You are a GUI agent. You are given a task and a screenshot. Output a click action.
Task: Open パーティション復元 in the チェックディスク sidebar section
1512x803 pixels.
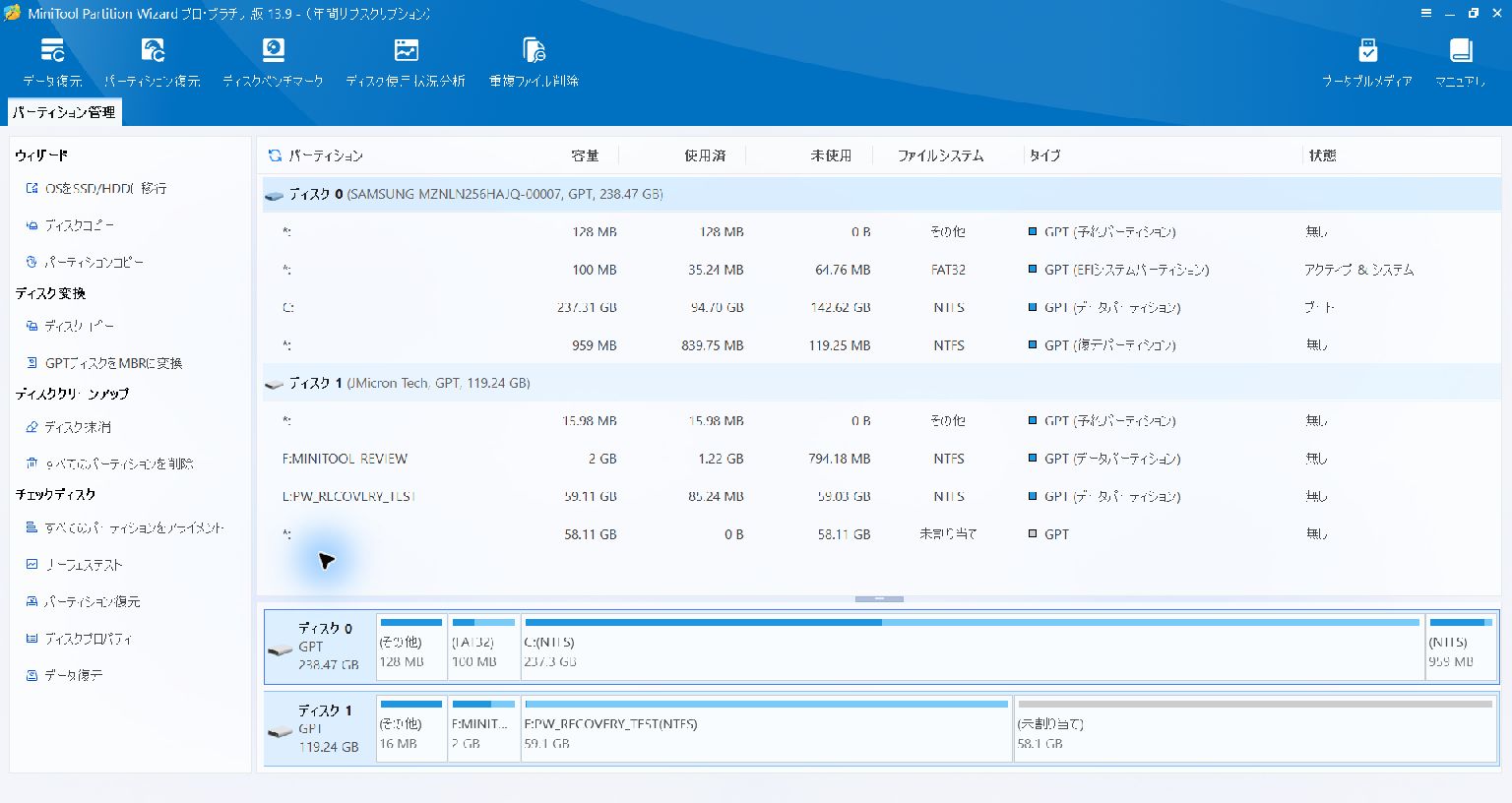(84, 601)
